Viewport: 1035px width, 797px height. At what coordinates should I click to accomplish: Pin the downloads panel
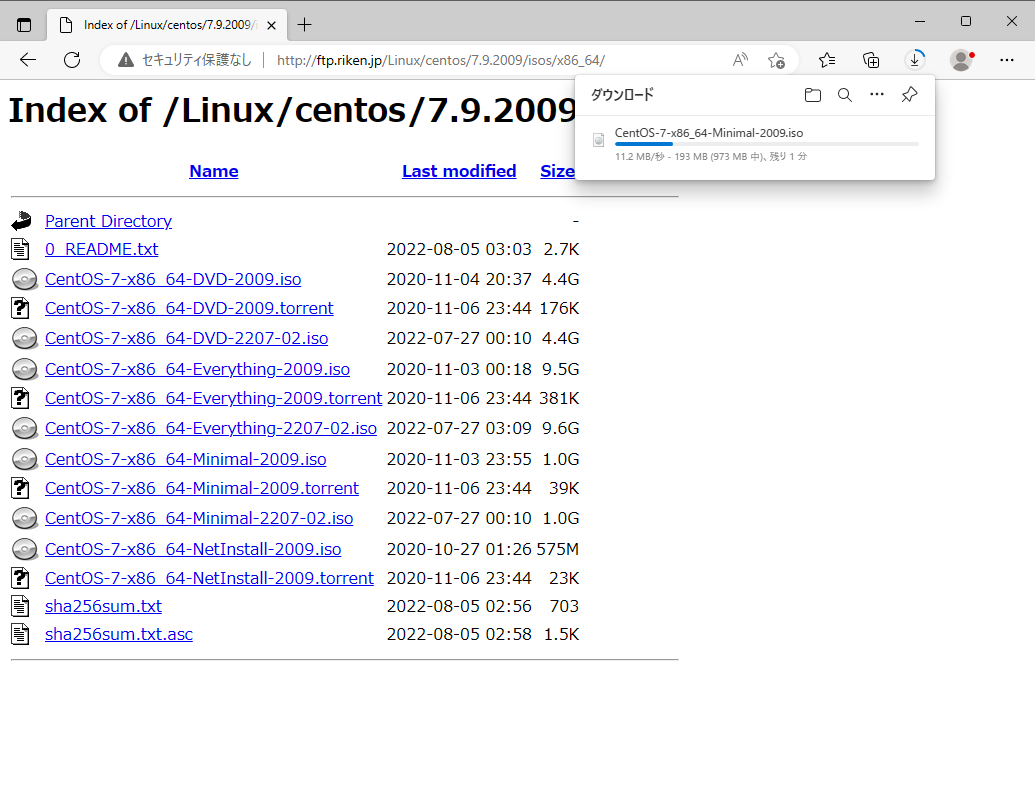[x=909, y=94]
